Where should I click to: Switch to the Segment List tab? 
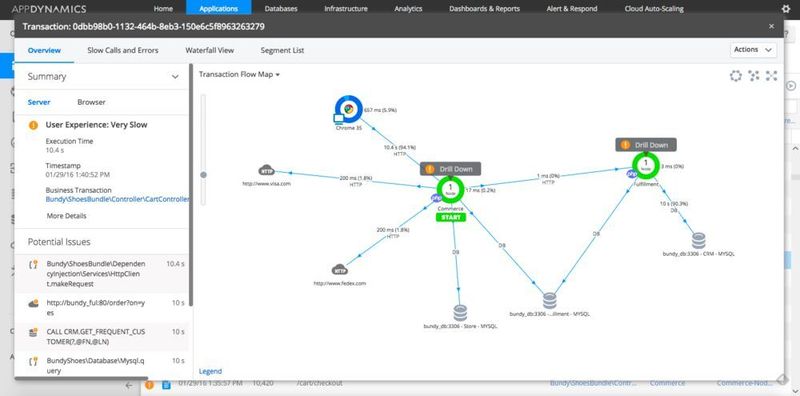point(282,50)
